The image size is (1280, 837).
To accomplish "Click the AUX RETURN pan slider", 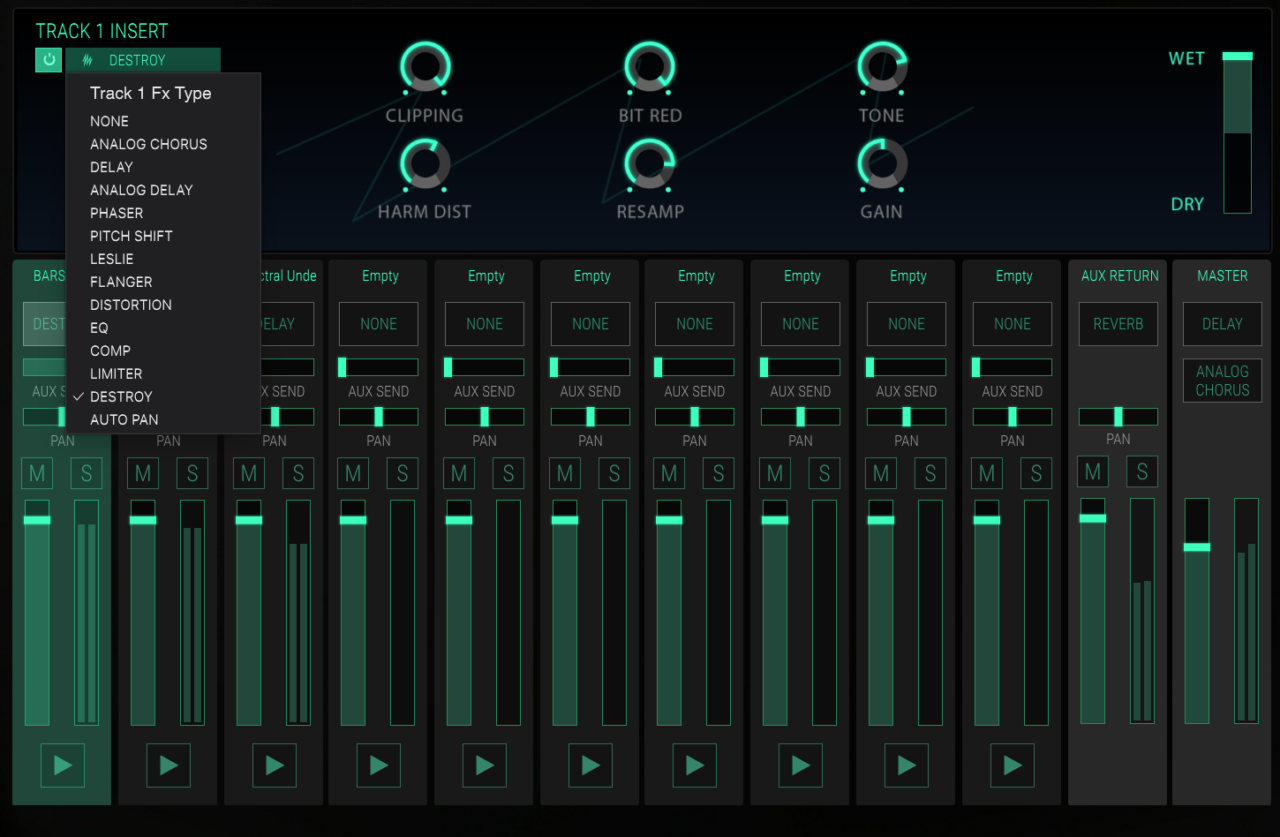I will (x=1118, y=416).
